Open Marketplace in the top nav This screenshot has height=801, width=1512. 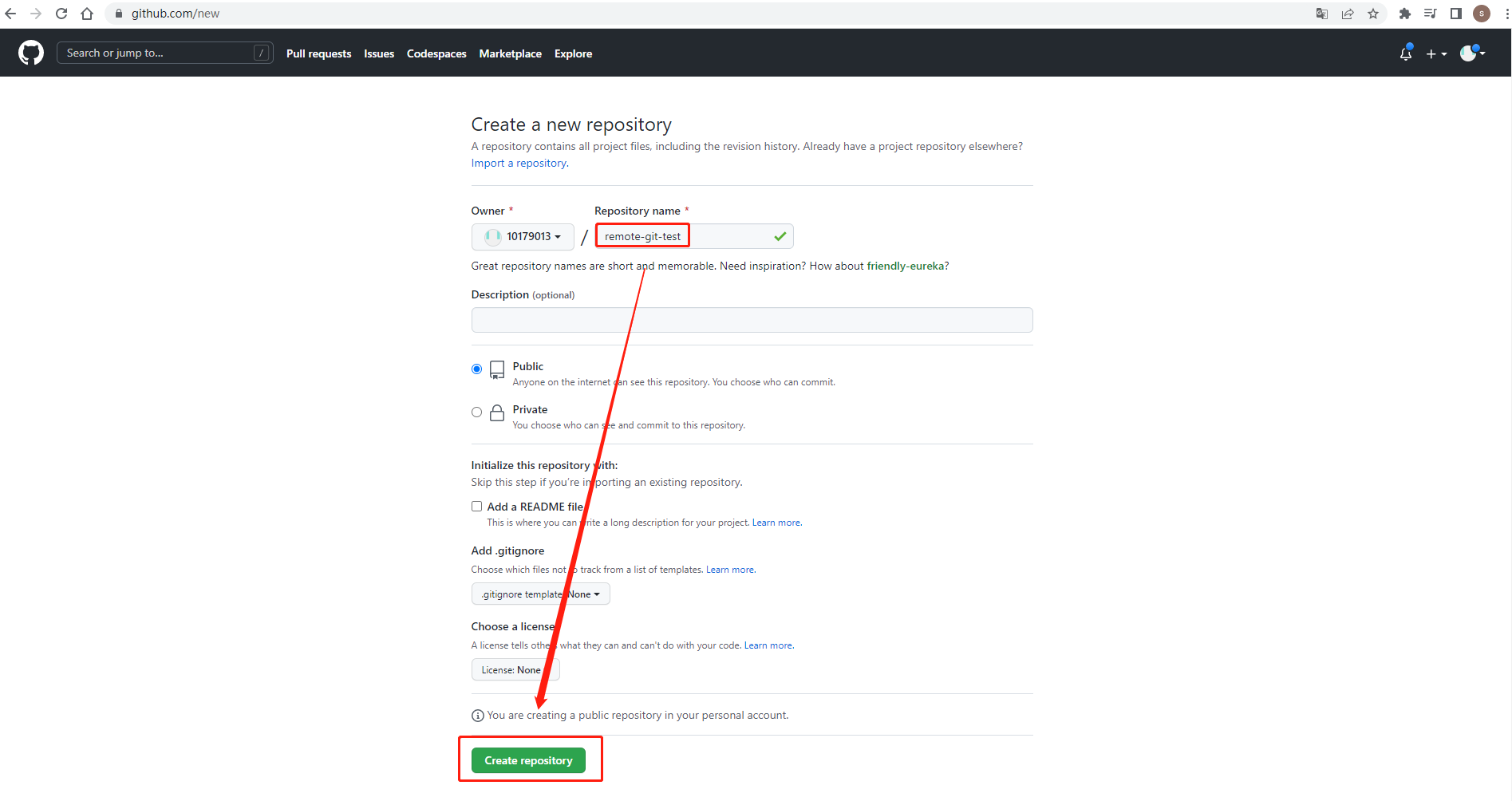point(511,53)
